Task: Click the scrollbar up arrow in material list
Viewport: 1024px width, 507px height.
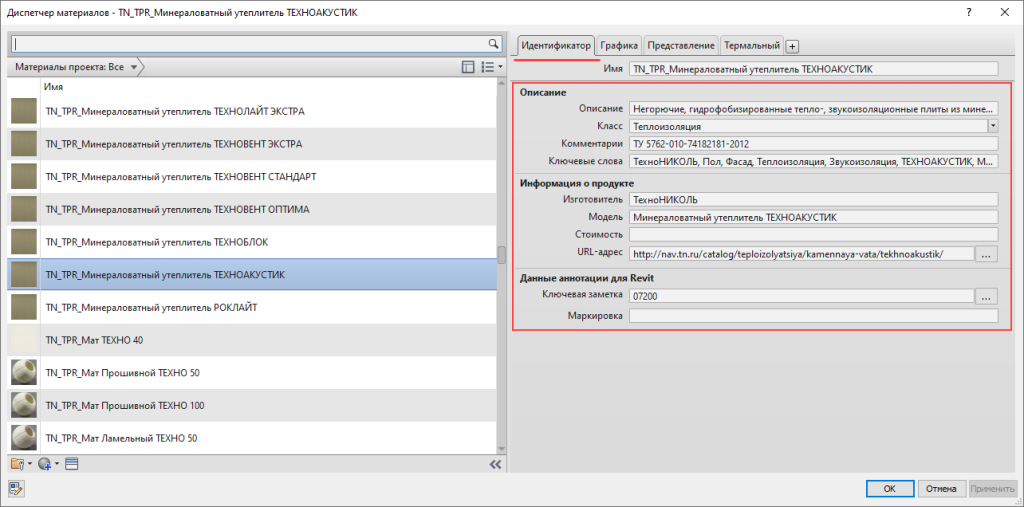Action: point(502,84)
